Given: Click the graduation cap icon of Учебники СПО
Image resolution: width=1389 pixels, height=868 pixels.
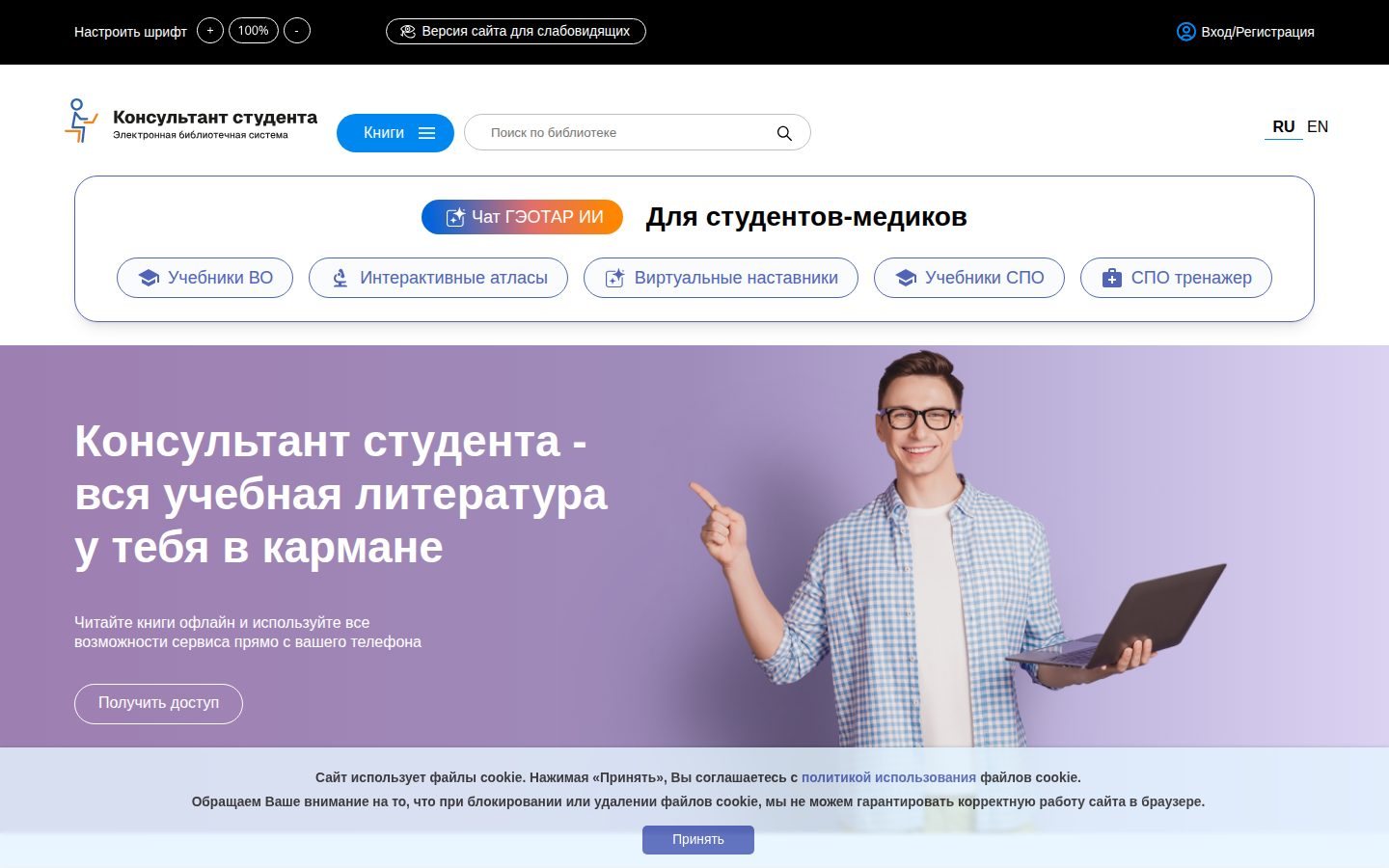Looking at the screenshot, I should click(906, 278).
